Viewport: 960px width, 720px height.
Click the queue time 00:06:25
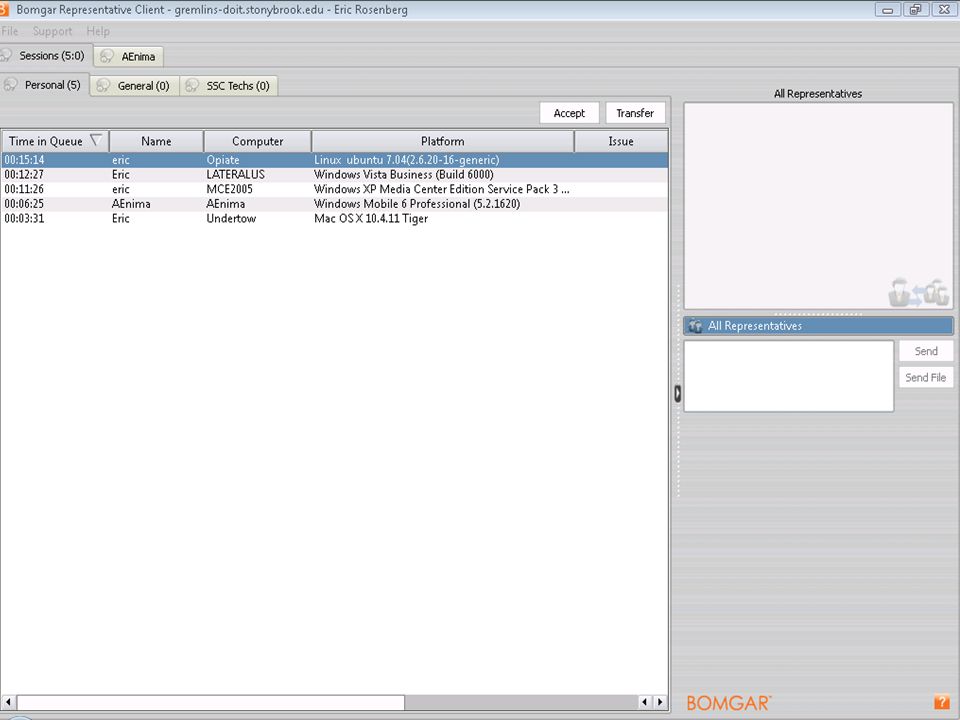(24, 204)
